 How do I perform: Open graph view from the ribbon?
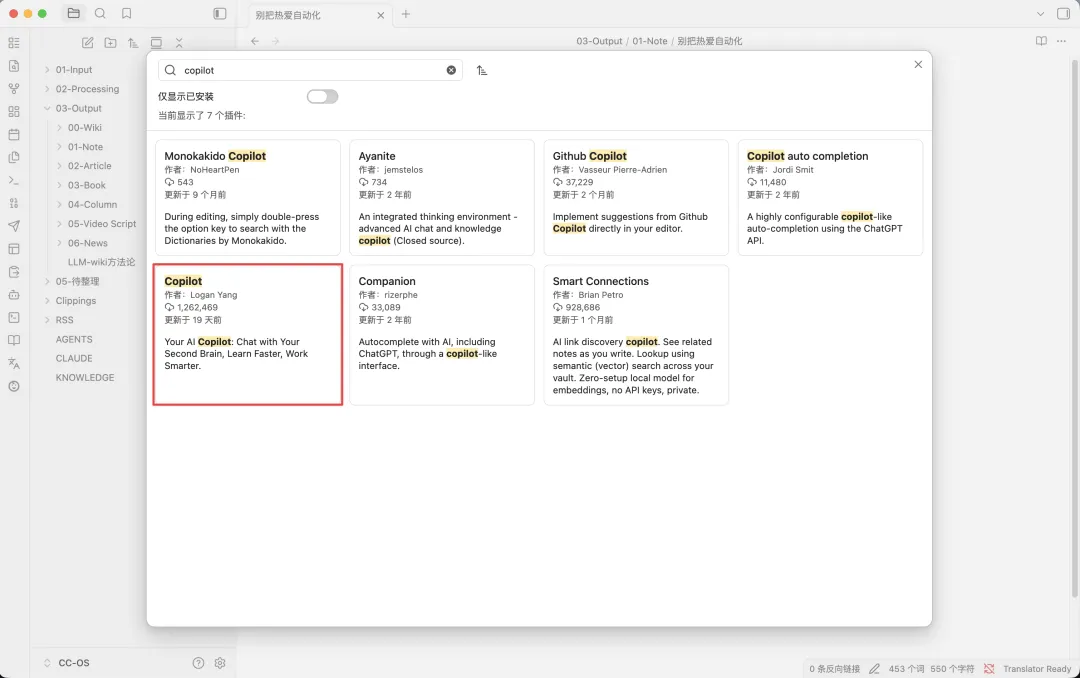pos(14,89)
